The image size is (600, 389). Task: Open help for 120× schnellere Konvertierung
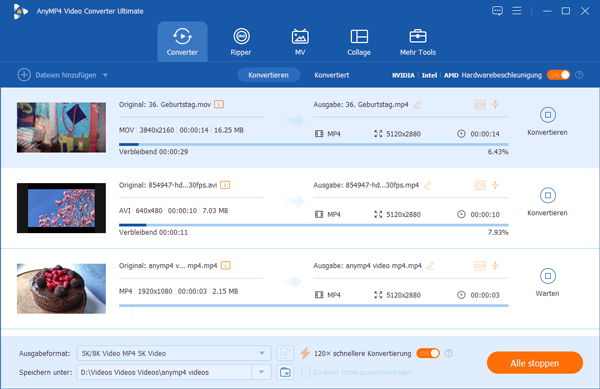click(449, 353)
